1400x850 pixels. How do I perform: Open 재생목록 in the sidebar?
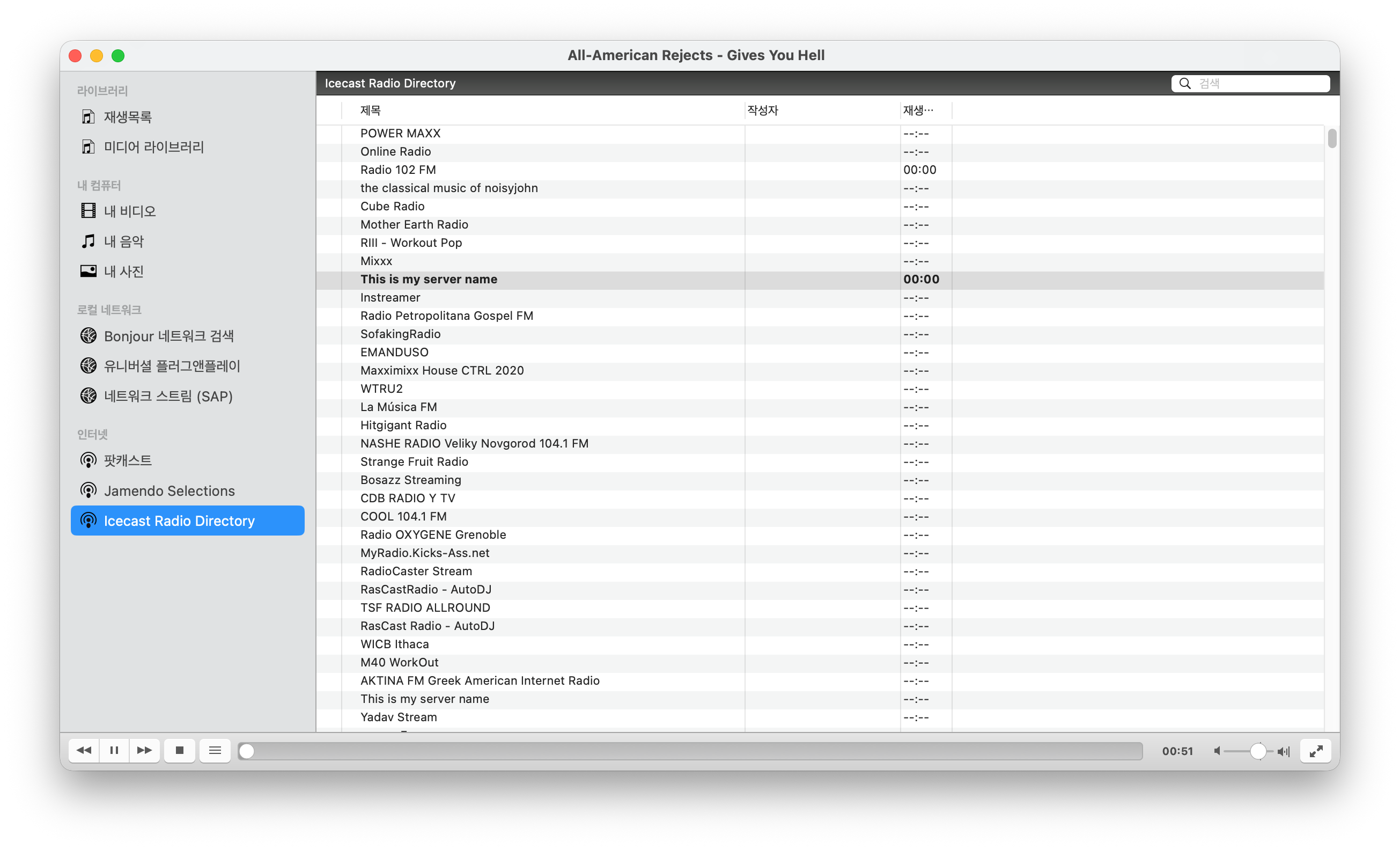click(x=128, y=117)
